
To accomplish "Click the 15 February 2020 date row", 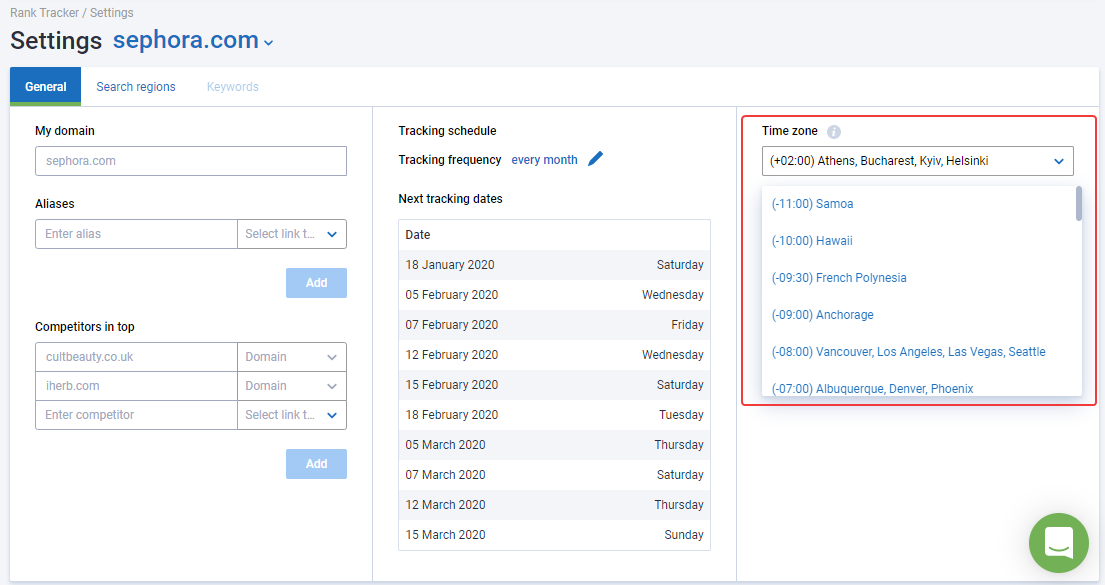I will coord(554,385).
